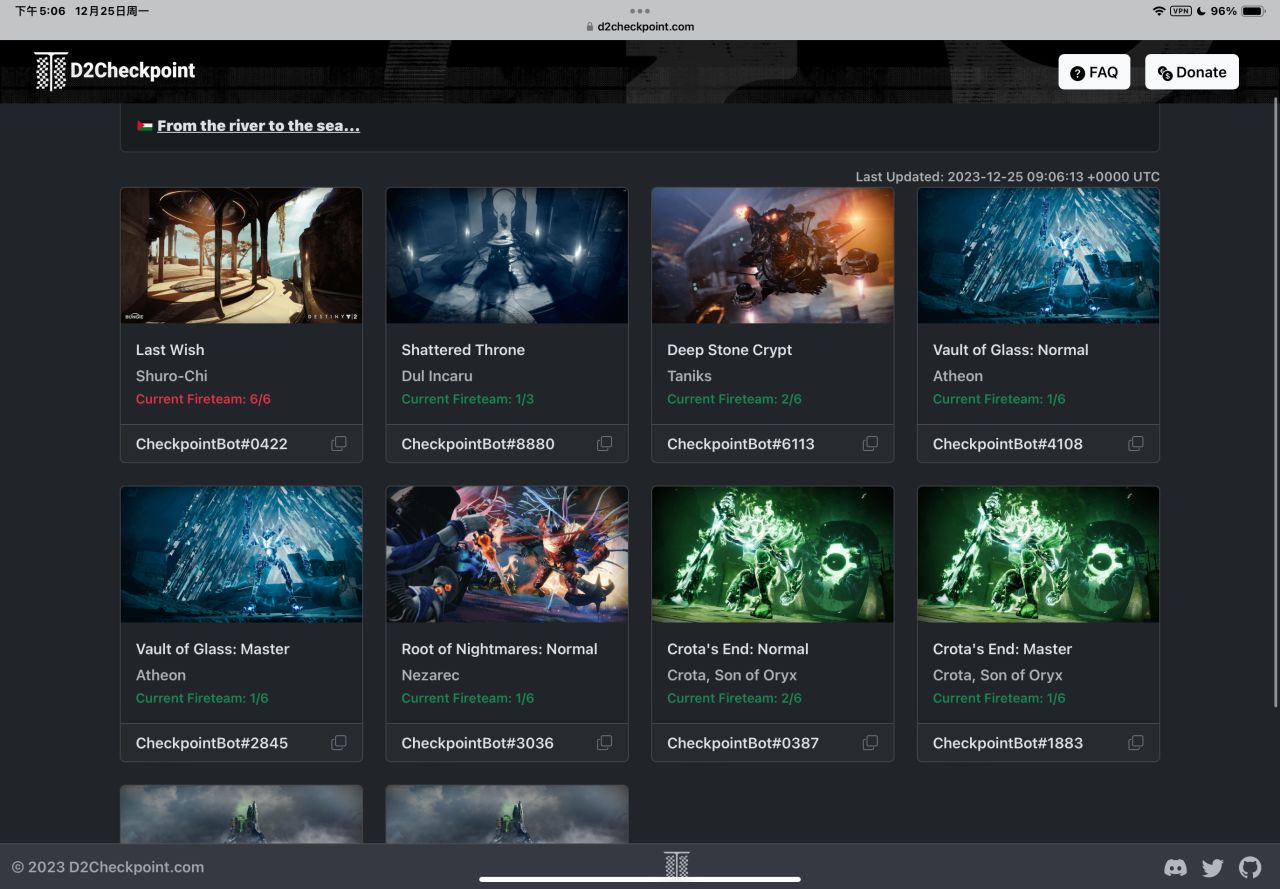Screen dimensions: 1280x889
Task: Open the Deep Stone Crypt thumbnail image
Action: tap(773, 255)
